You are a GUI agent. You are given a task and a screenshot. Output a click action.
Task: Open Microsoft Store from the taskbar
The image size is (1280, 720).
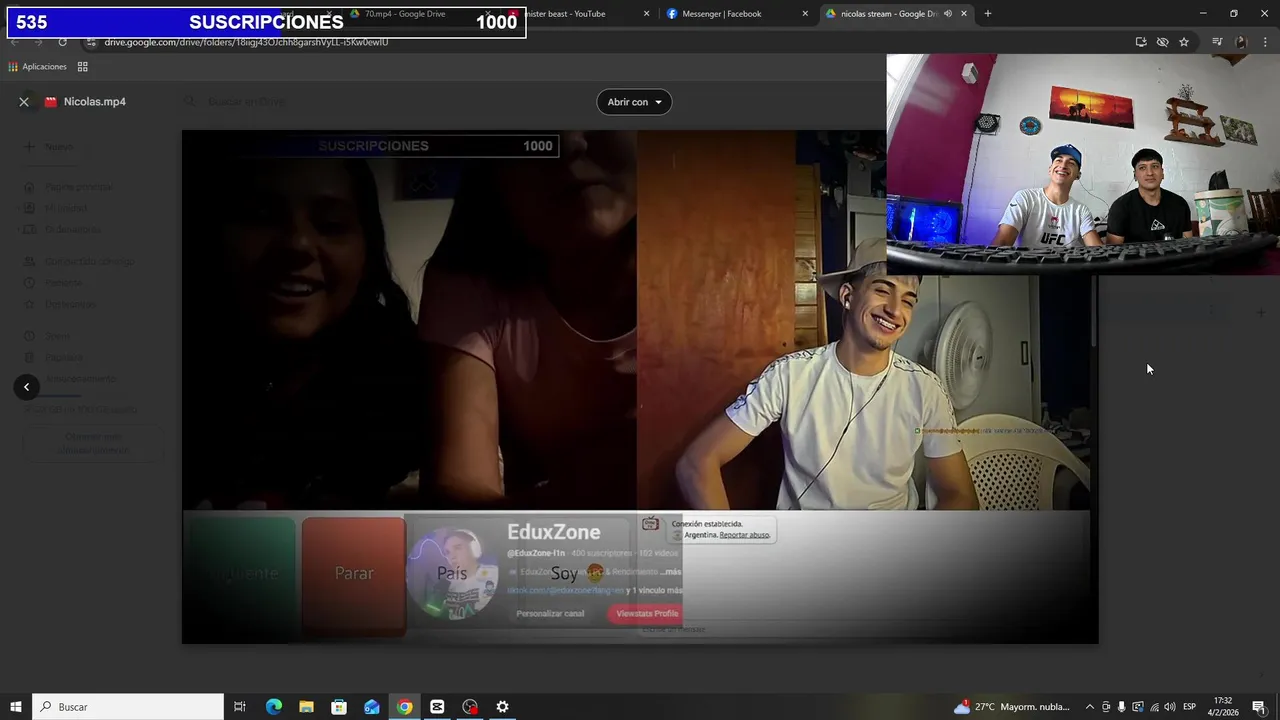coord(339,707)
